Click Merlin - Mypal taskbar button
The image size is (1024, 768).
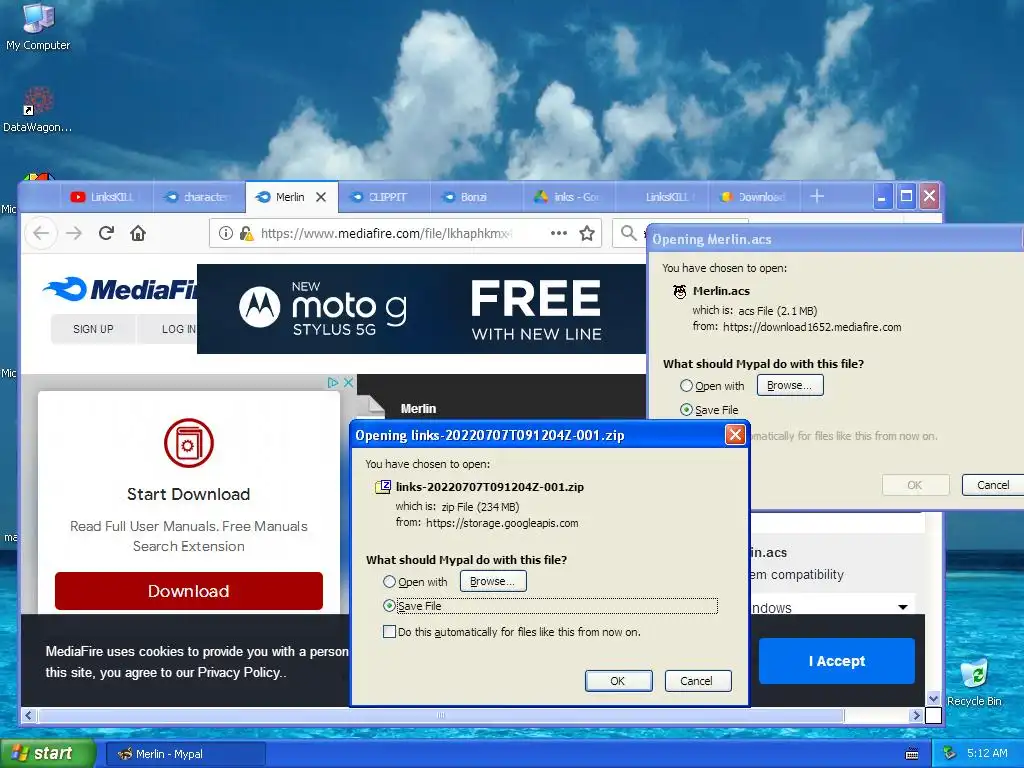coord(186,754)
